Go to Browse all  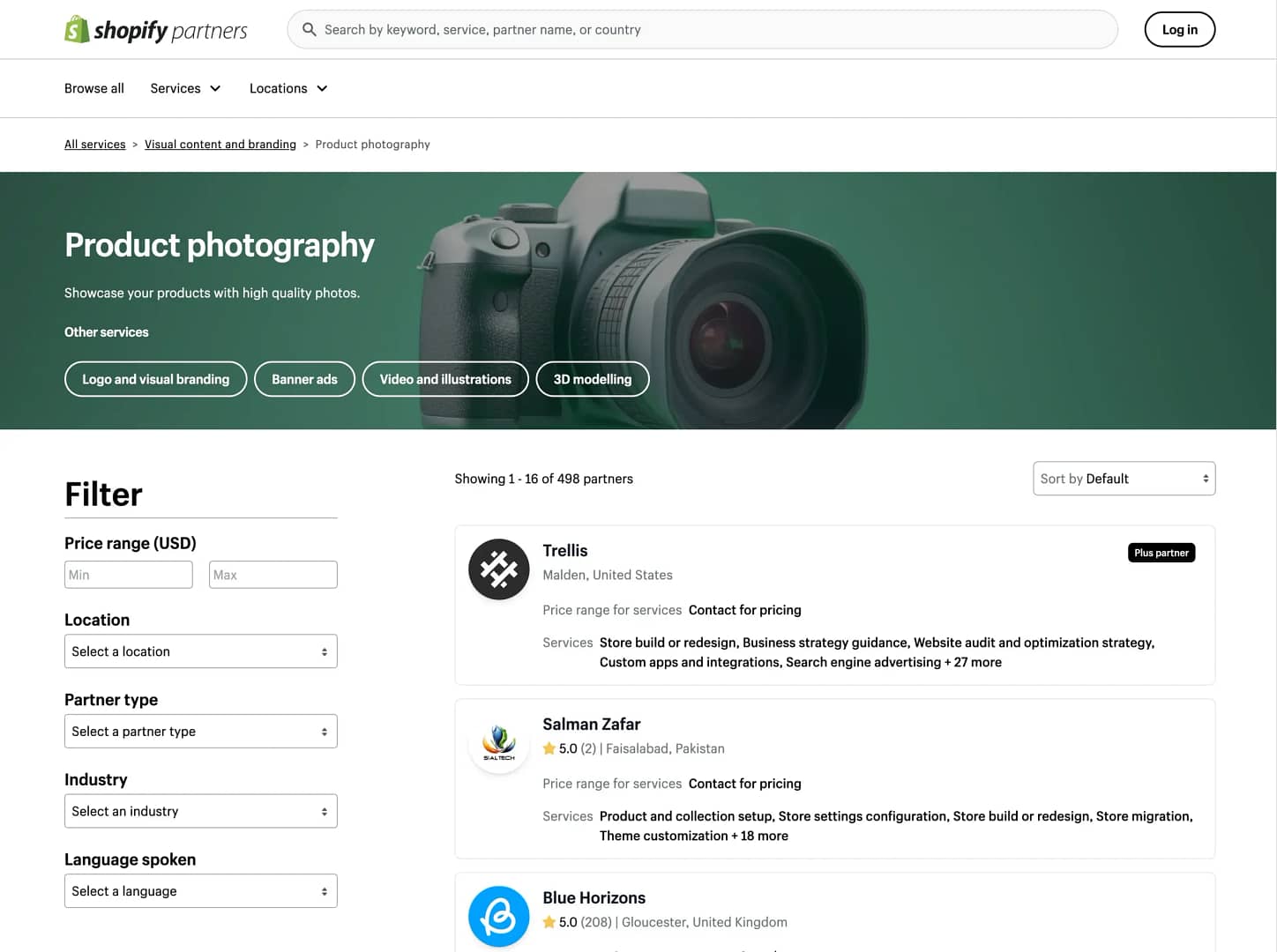[94, 88]
